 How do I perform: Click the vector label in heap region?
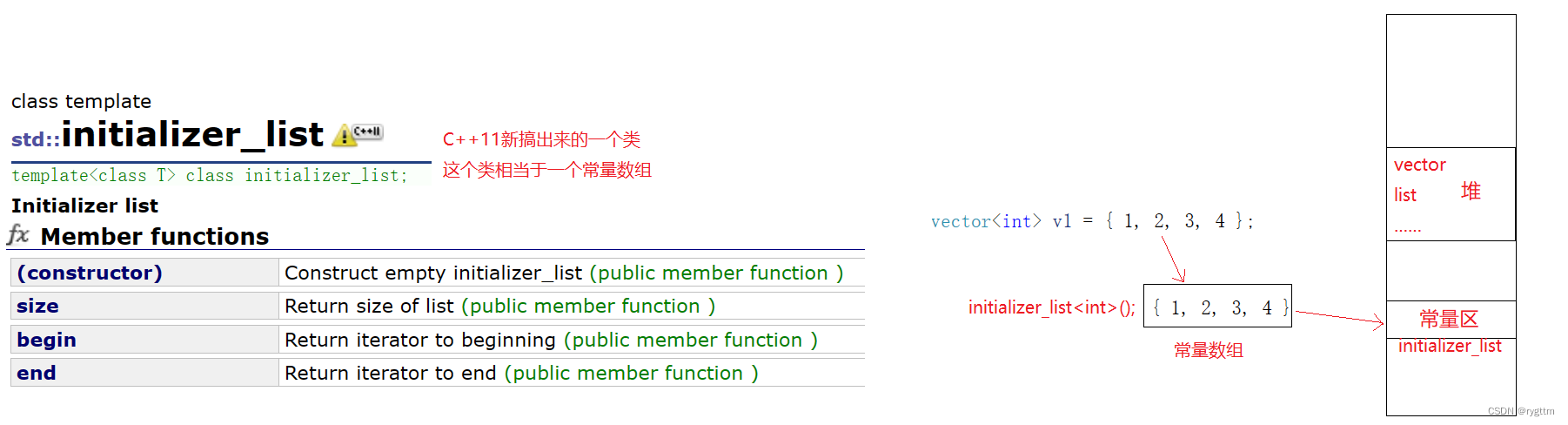coord(1419,165)
